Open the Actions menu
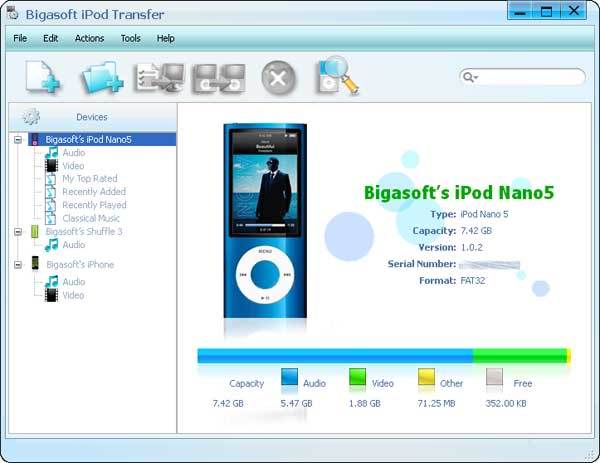The width and height of the screenshot is (600, 463). [x=90, y=38]
